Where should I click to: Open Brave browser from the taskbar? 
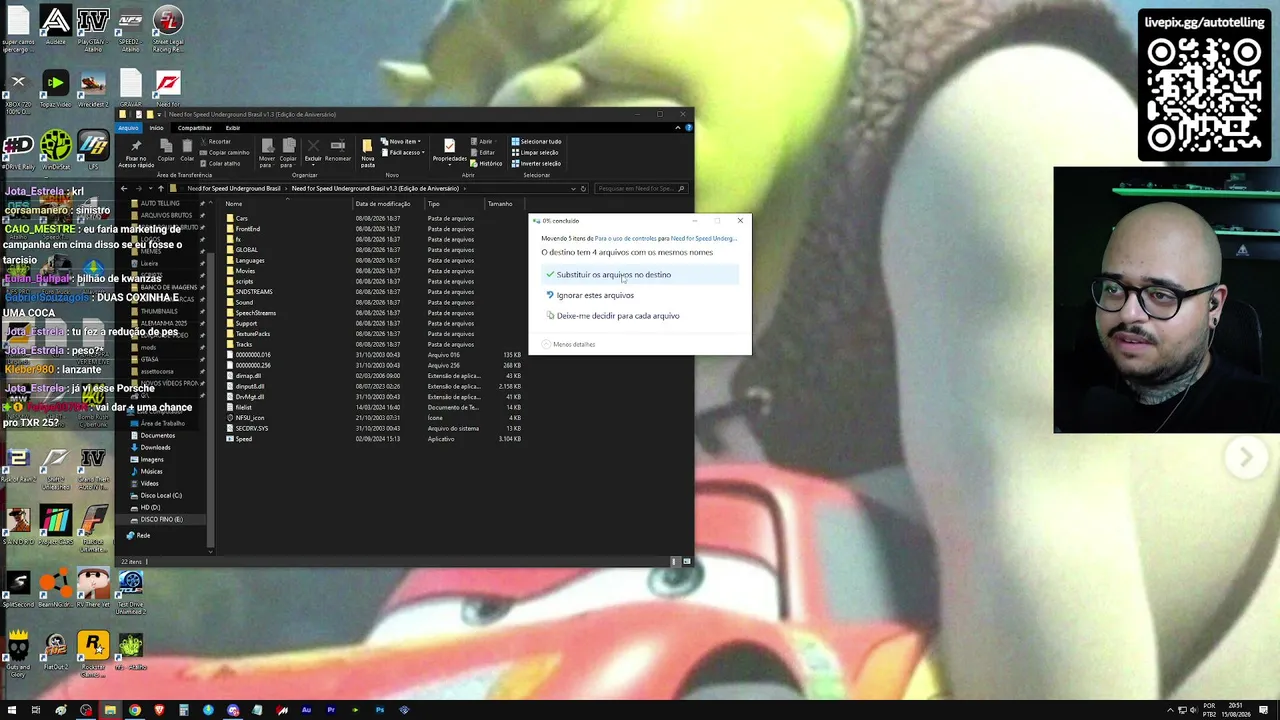coord(159,710)
